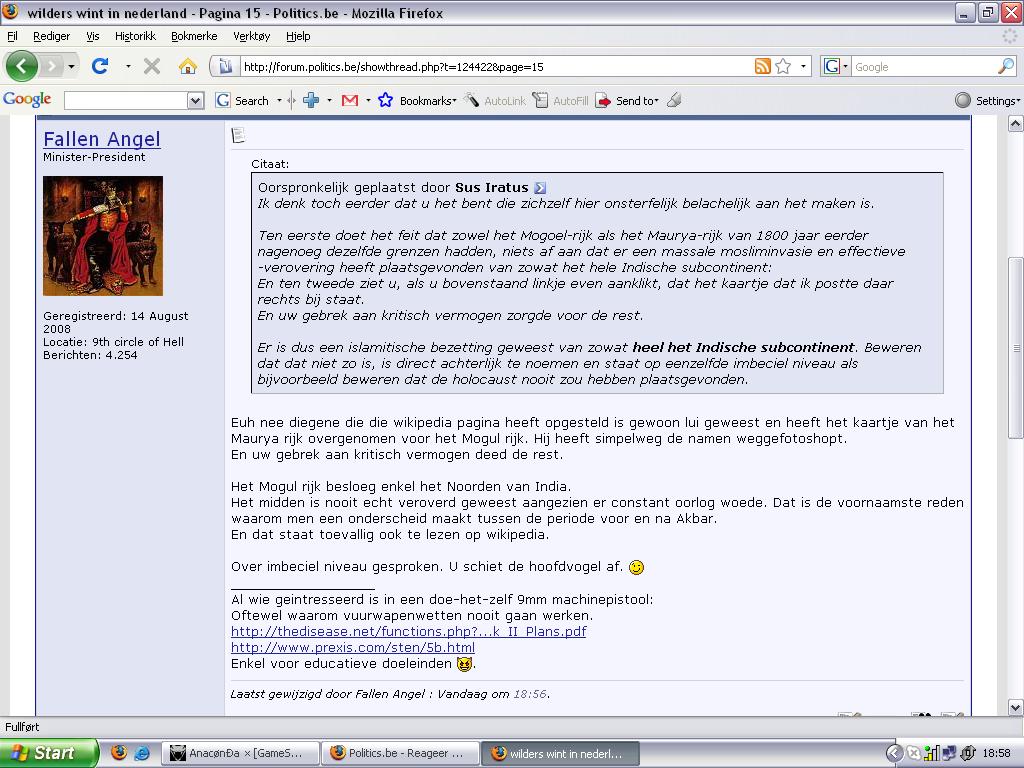Viewport: 1024px width, 768px height.
Task: Switch to Politics.be Reageer taskbar window
Action: tap(400, 753)
